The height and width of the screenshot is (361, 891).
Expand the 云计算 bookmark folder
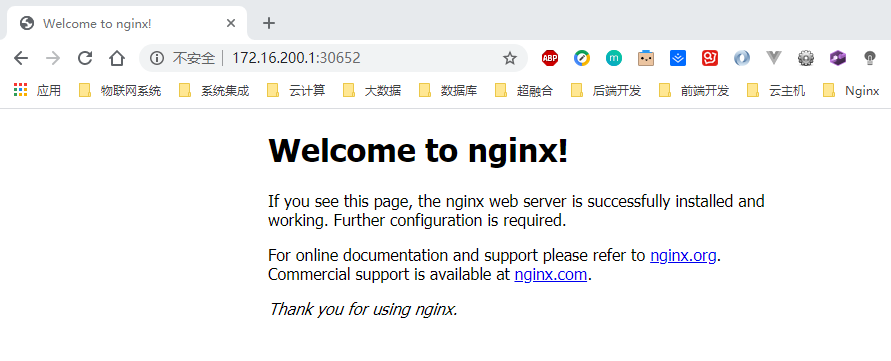pyautogui.click(x=296, y=90)
